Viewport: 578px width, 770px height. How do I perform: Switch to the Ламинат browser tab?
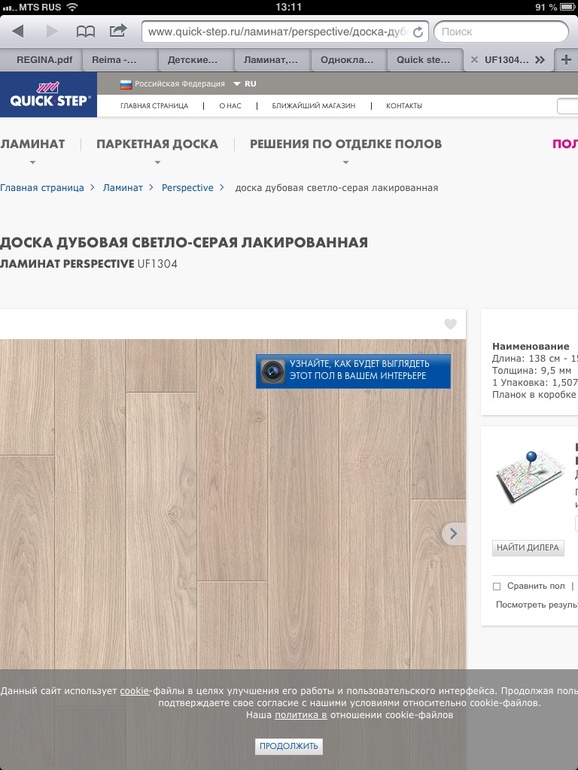(x=273, y=60)
